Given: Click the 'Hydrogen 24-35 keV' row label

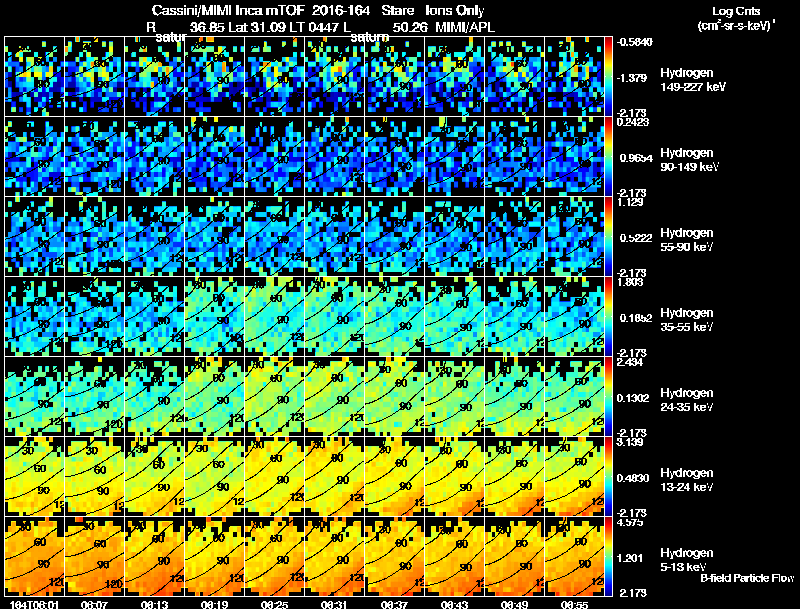Looking at the screenshot, I should [x=687, y=400].
